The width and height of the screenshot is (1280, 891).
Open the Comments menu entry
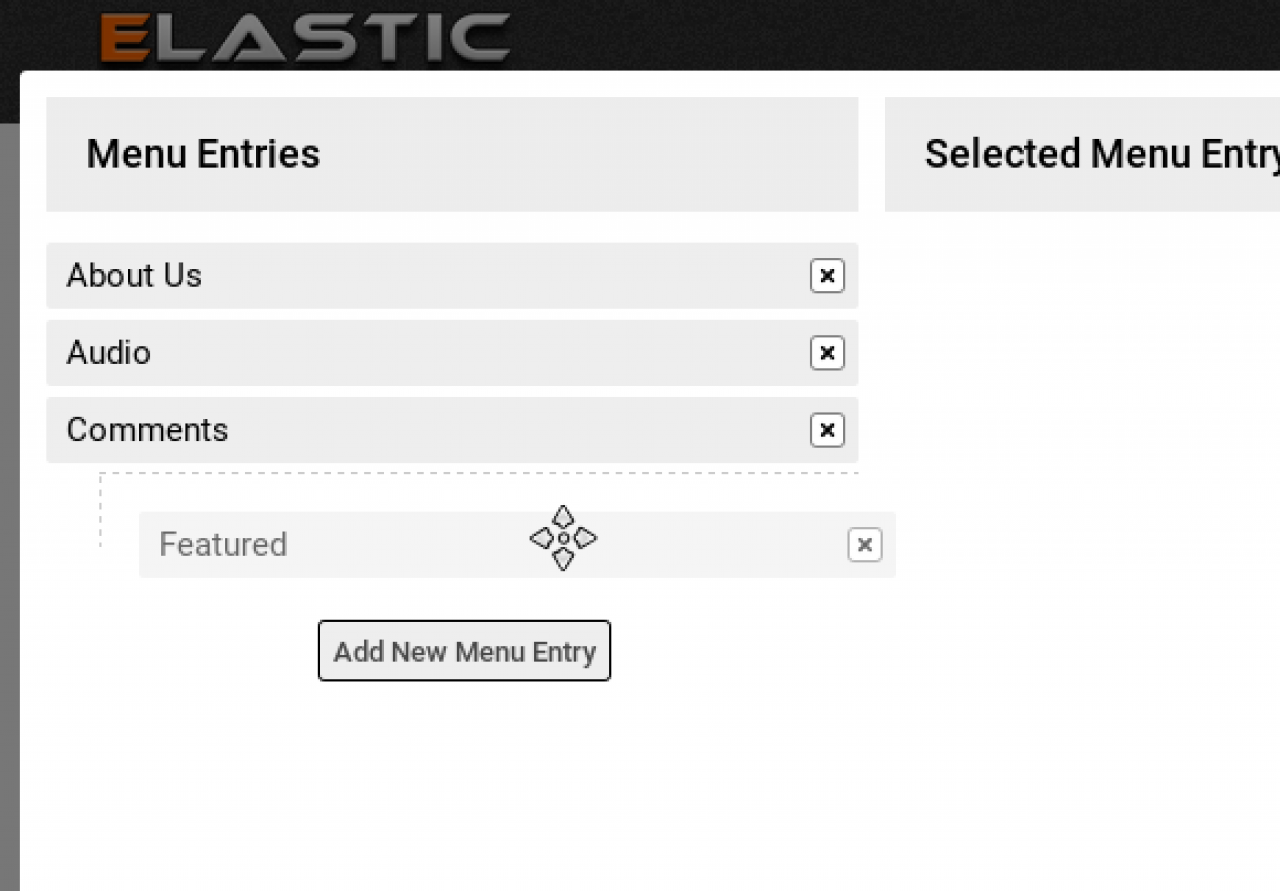tap(148, 430)
